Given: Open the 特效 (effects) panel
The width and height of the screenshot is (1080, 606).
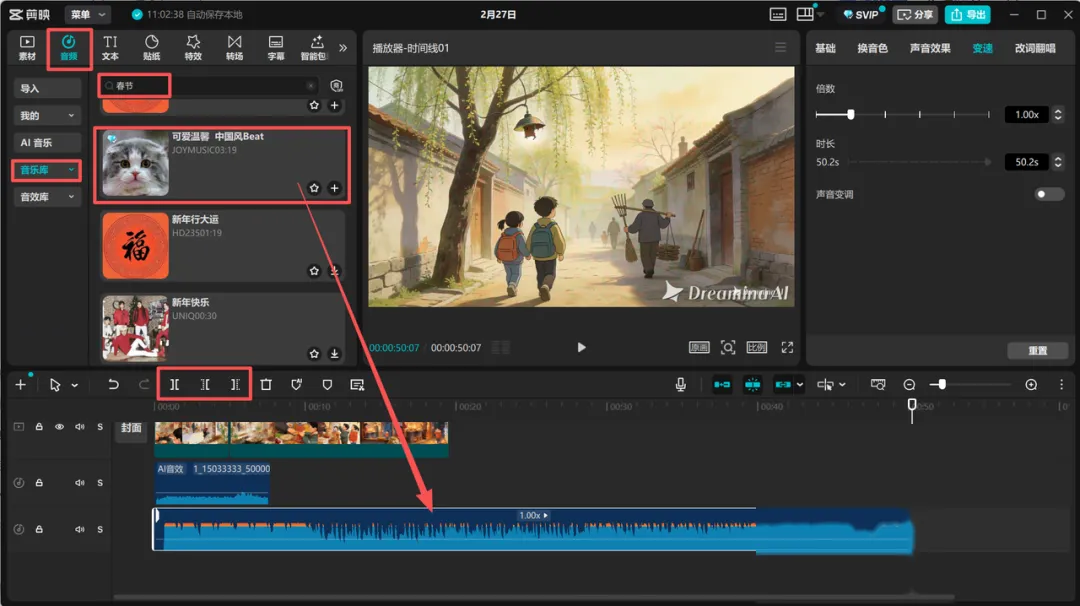Looking at the screenshot, I should [x=193, y=47].
